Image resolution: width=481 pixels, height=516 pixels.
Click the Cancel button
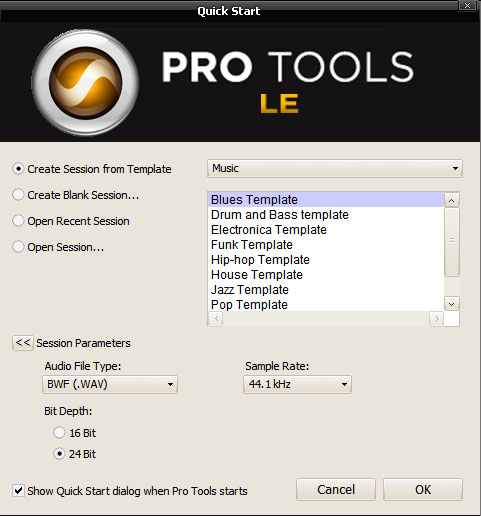tap(336, 490)
